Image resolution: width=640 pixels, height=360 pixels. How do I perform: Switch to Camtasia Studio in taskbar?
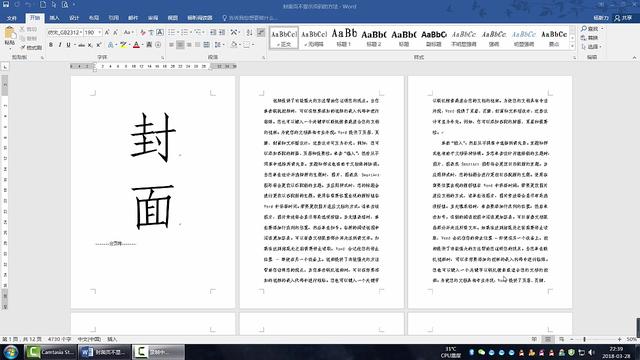click(x=51, y=352)
